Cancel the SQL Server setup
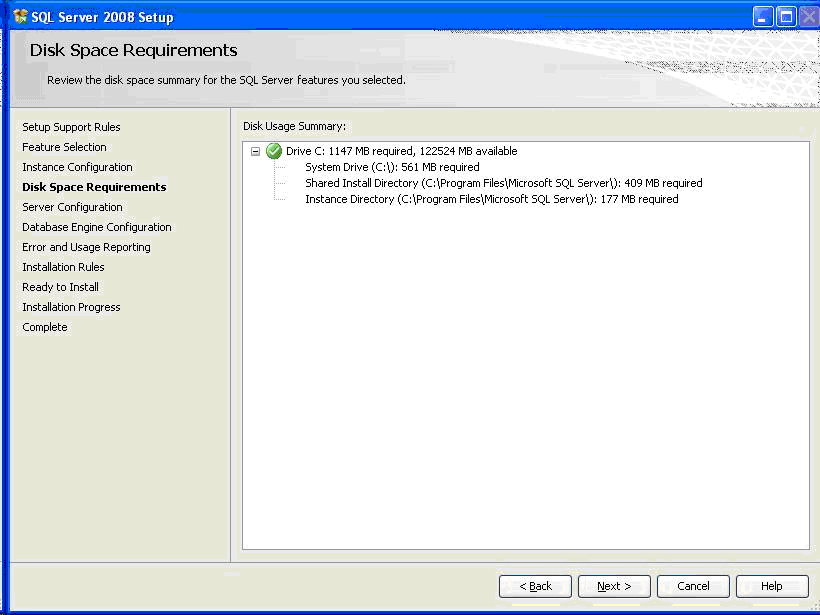 [x=693, y=586]
